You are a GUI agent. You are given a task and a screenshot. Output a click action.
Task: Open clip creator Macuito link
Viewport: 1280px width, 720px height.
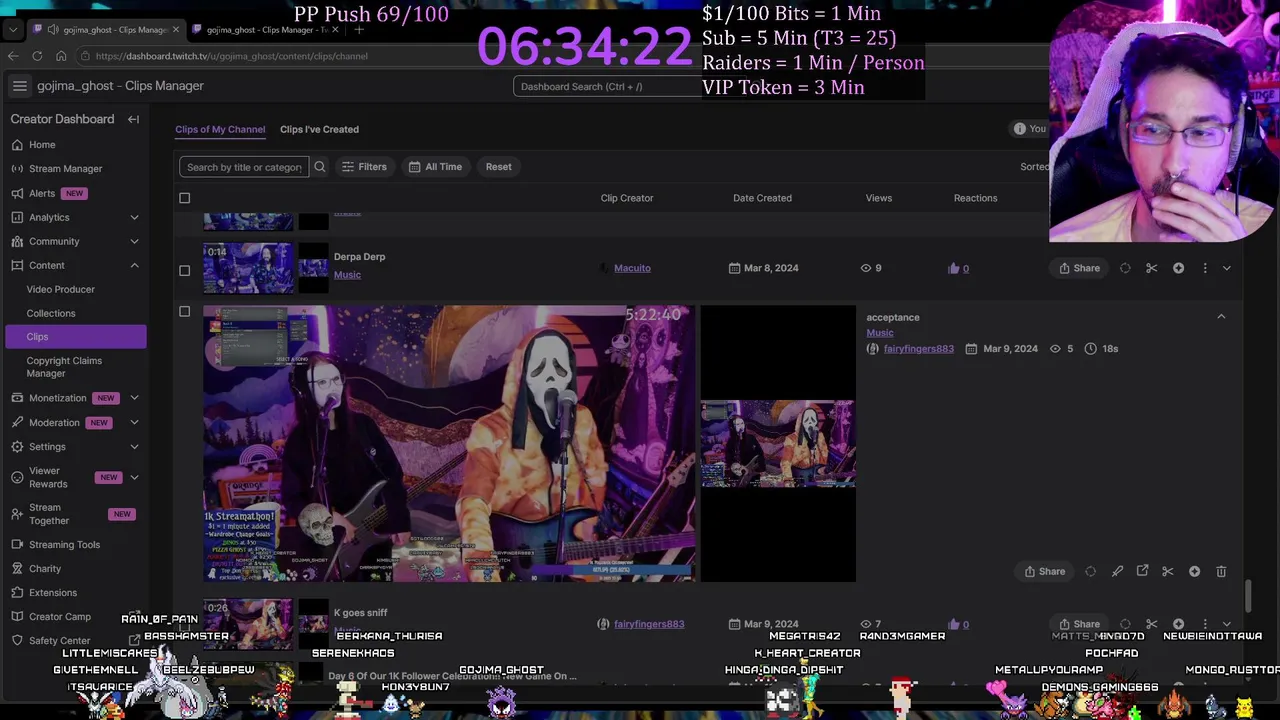[x=632, y=268]
